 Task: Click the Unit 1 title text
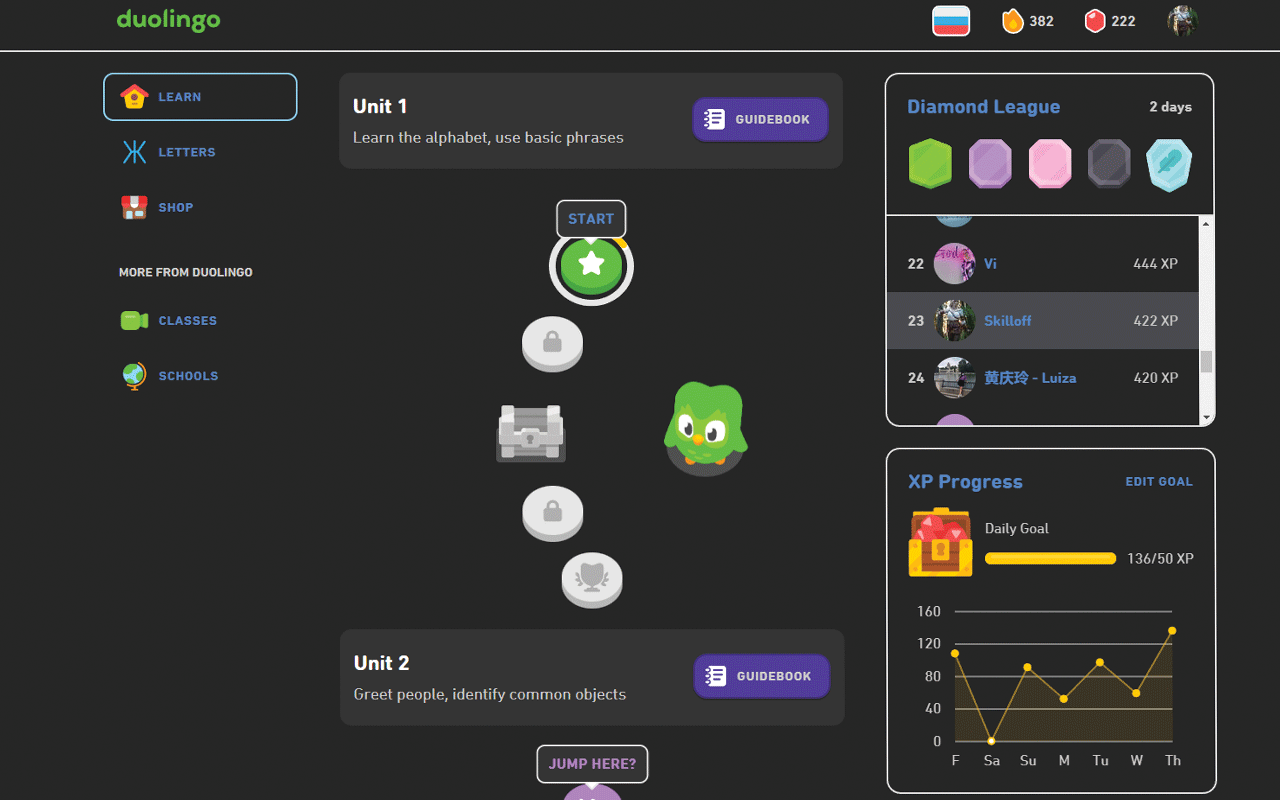click(x=380, y=106)
